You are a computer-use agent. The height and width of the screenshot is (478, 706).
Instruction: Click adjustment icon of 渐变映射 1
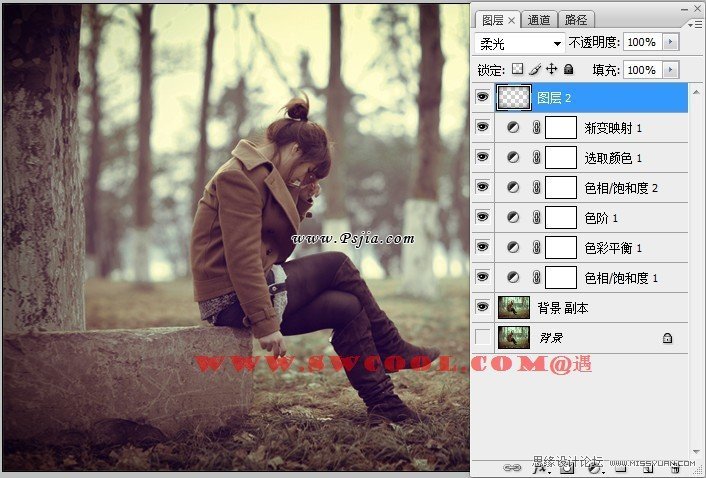pyautogui.click(x=513, y=128)
